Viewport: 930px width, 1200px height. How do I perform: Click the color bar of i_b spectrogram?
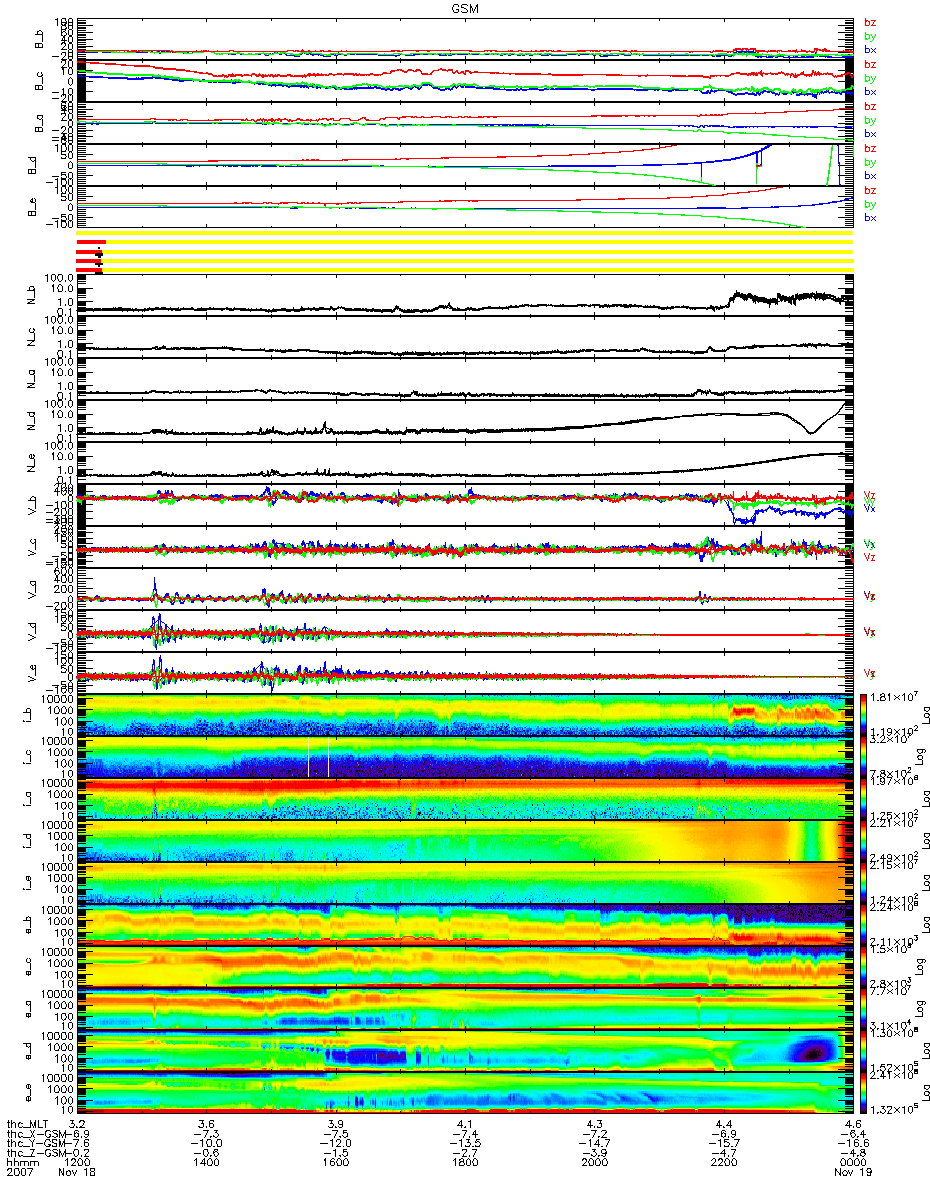(x=865, y=714)
